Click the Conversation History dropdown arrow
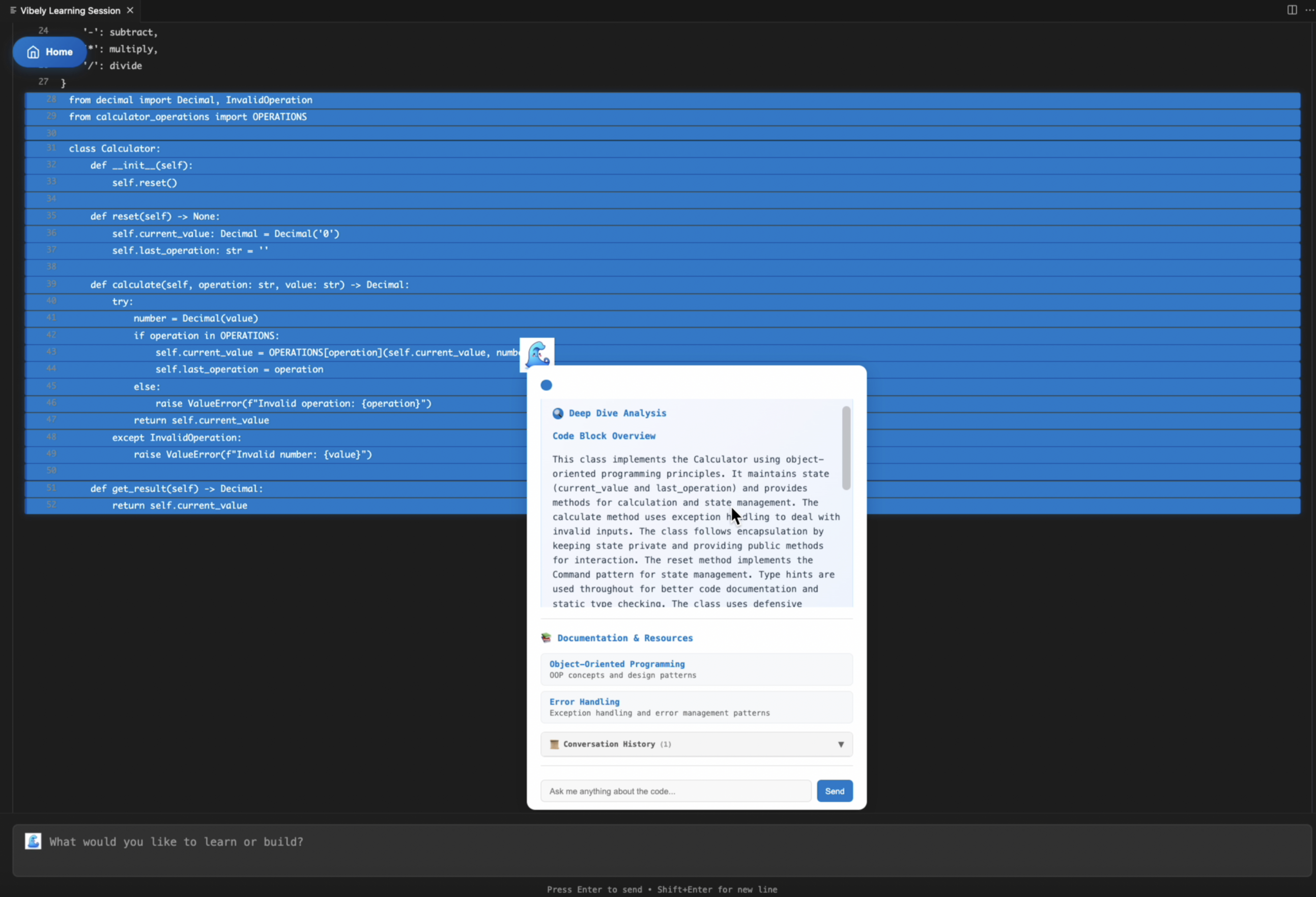This screenshot has height=897, width=1316. click(x=841, y=745)
